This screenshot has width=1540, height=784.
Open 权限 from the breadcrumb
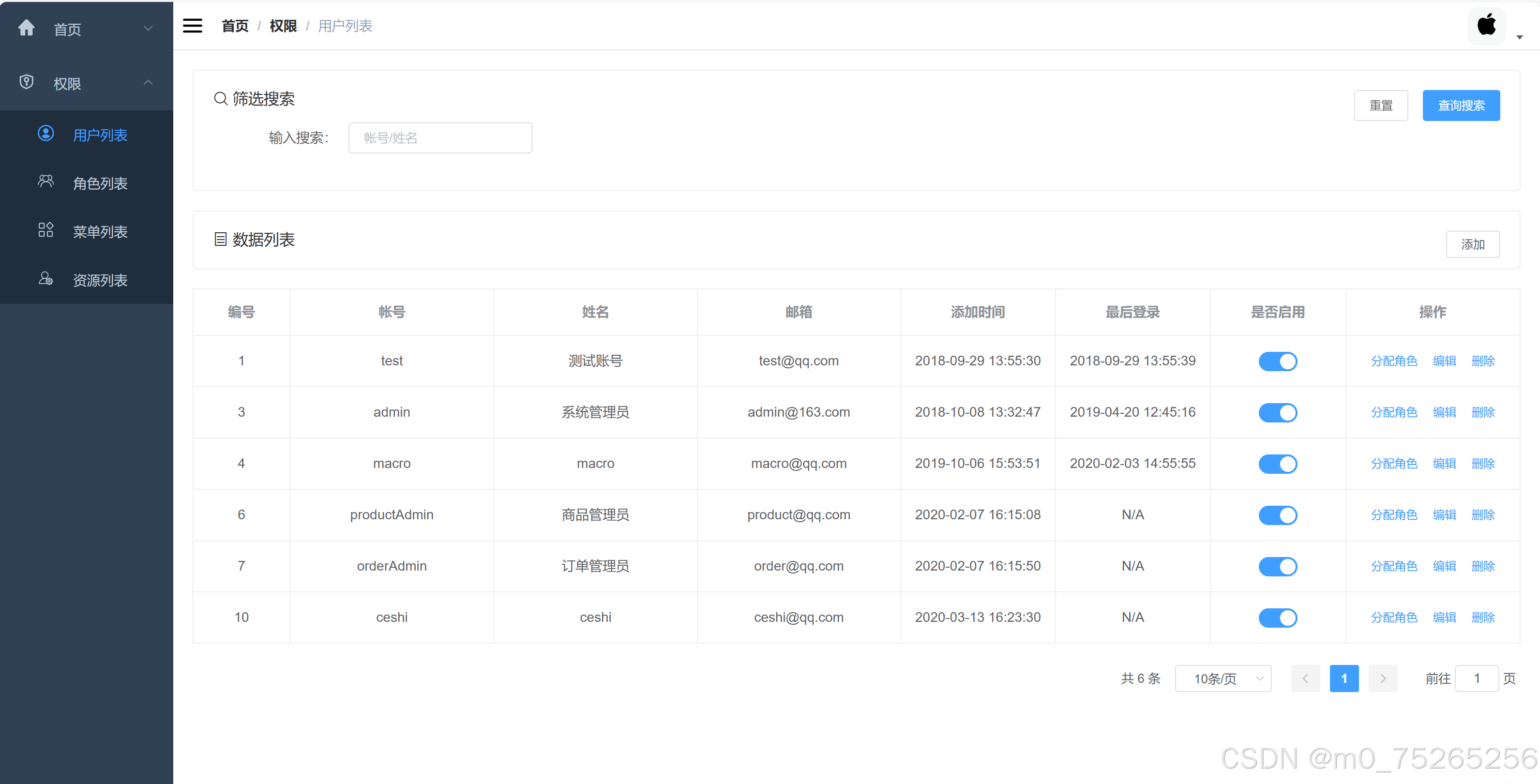click(x=283, y=25)
